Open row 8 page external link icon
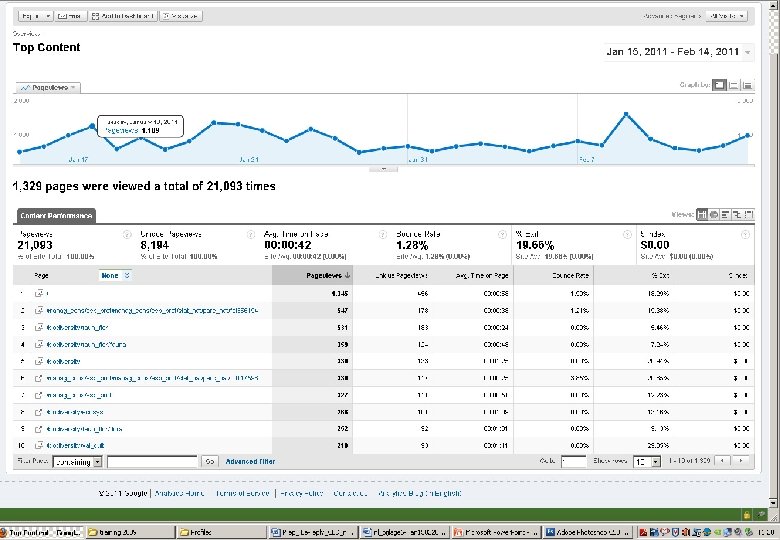The height and width of the screenshot is (540, 780). tap(38, 412)
